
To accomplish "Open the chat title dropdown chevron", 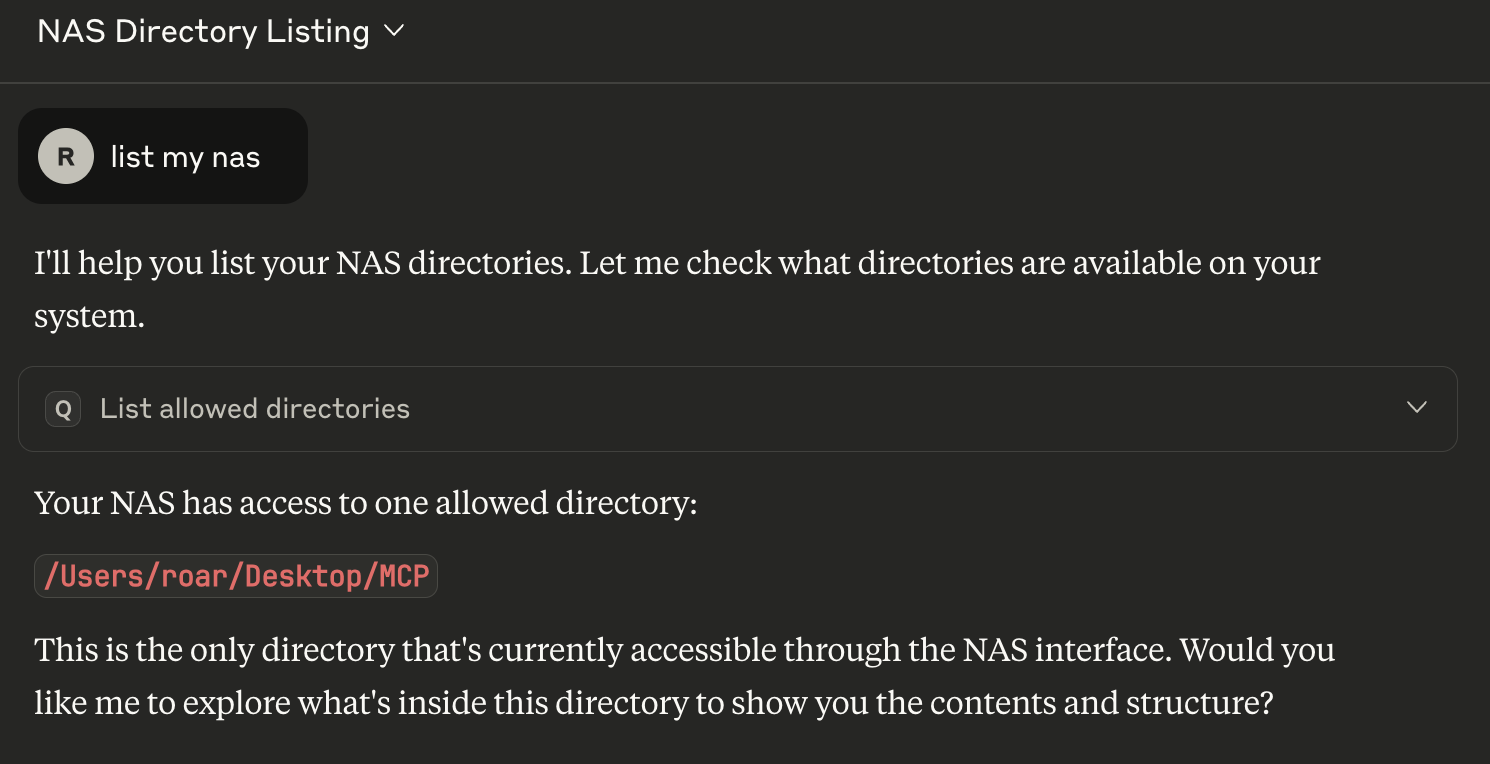I will tap(394, 32).
